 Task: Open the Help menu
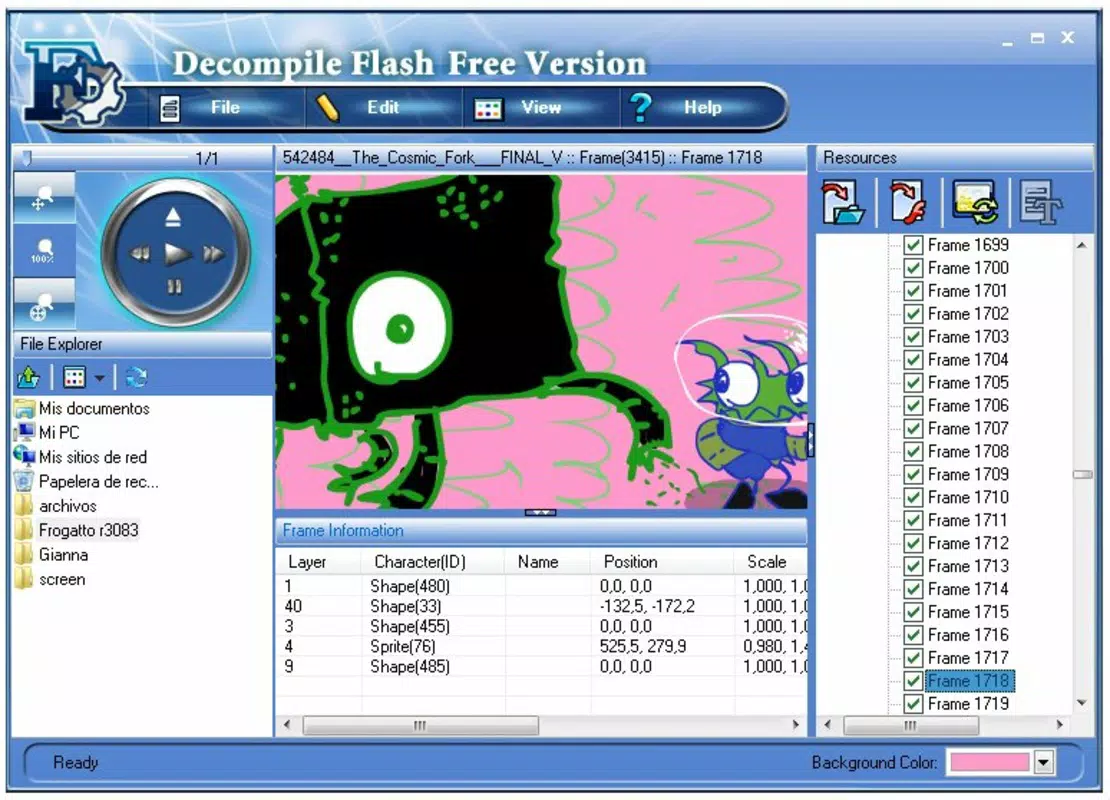pos(702,108)
